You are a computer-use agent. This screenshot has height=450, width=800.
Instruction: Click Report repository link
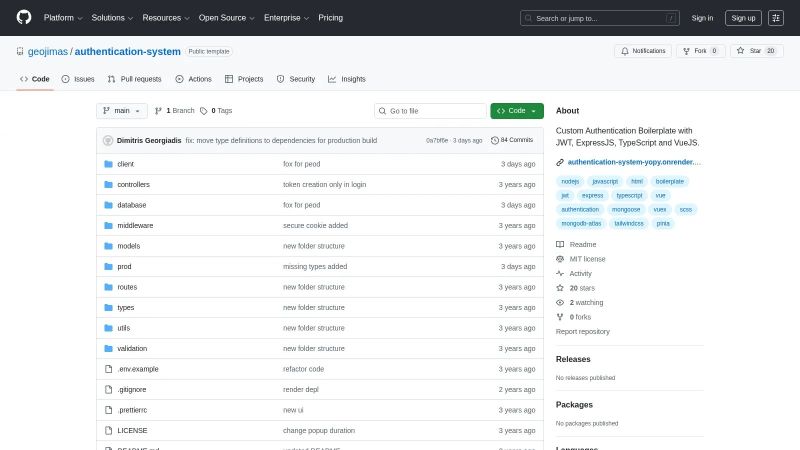coord(583,332)
